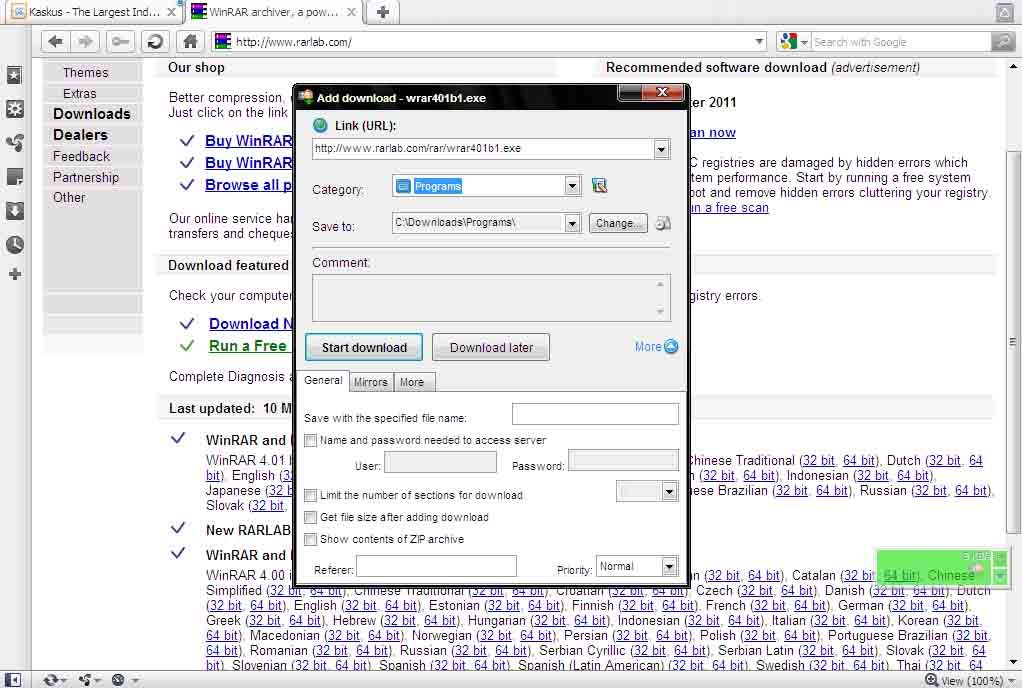This screenshot has width=1022, height=688.
Task: Open the Priority dropdown set to Normal
Action: [x=669, y=567]
